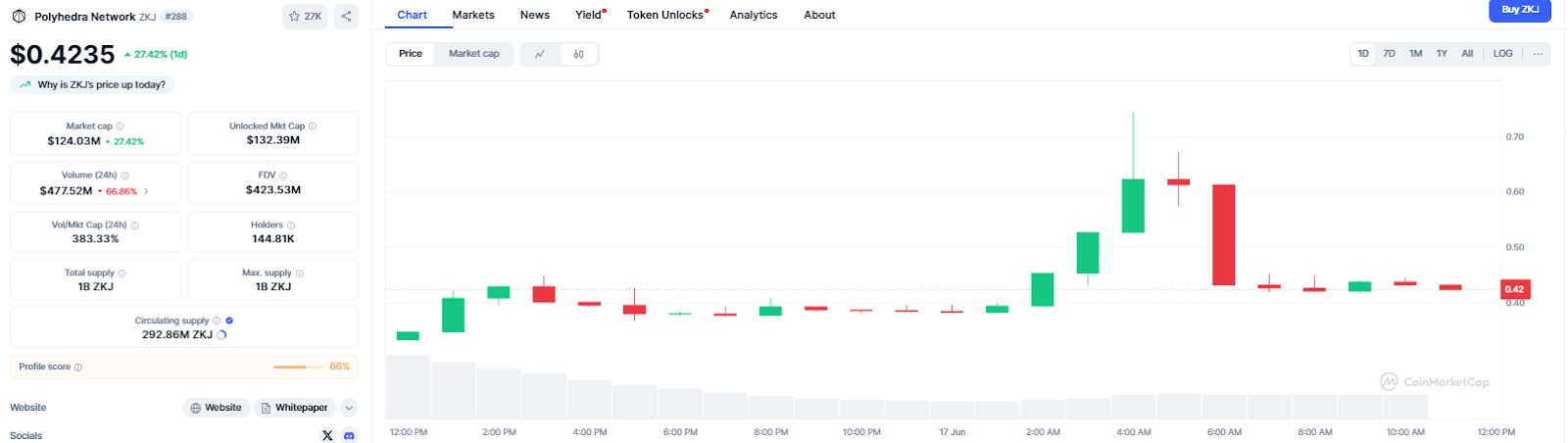Image resolution: width=1568 pixels, height=443 pixels.
Task: Click the Buy ZKJ button
Action: pyautogui.click(x=1519, y=10)
